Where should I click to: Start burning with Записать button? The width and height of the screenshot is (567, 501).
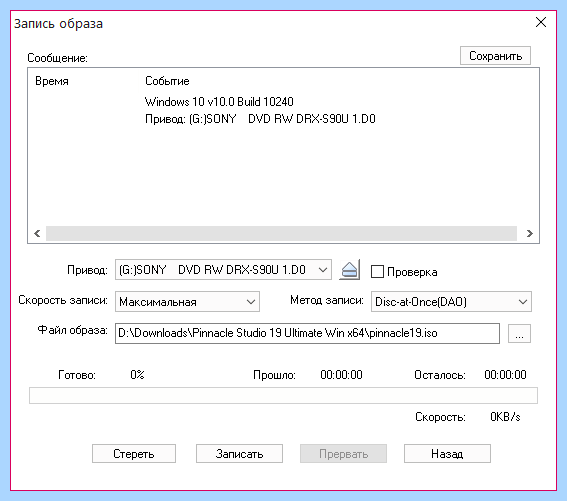239,454
